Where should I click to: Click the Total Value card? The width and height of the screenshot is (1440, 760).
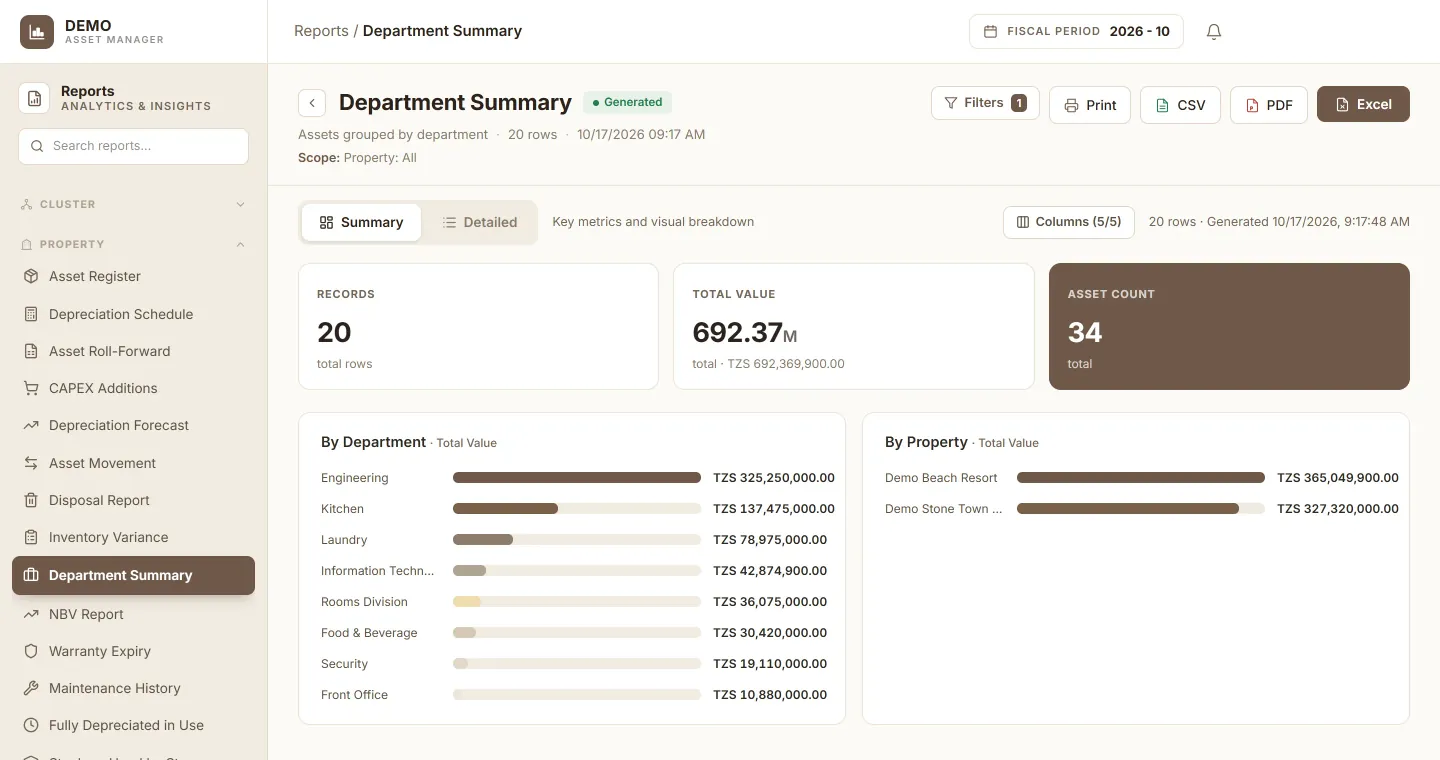pyautogui.click(x=854, y=326)
